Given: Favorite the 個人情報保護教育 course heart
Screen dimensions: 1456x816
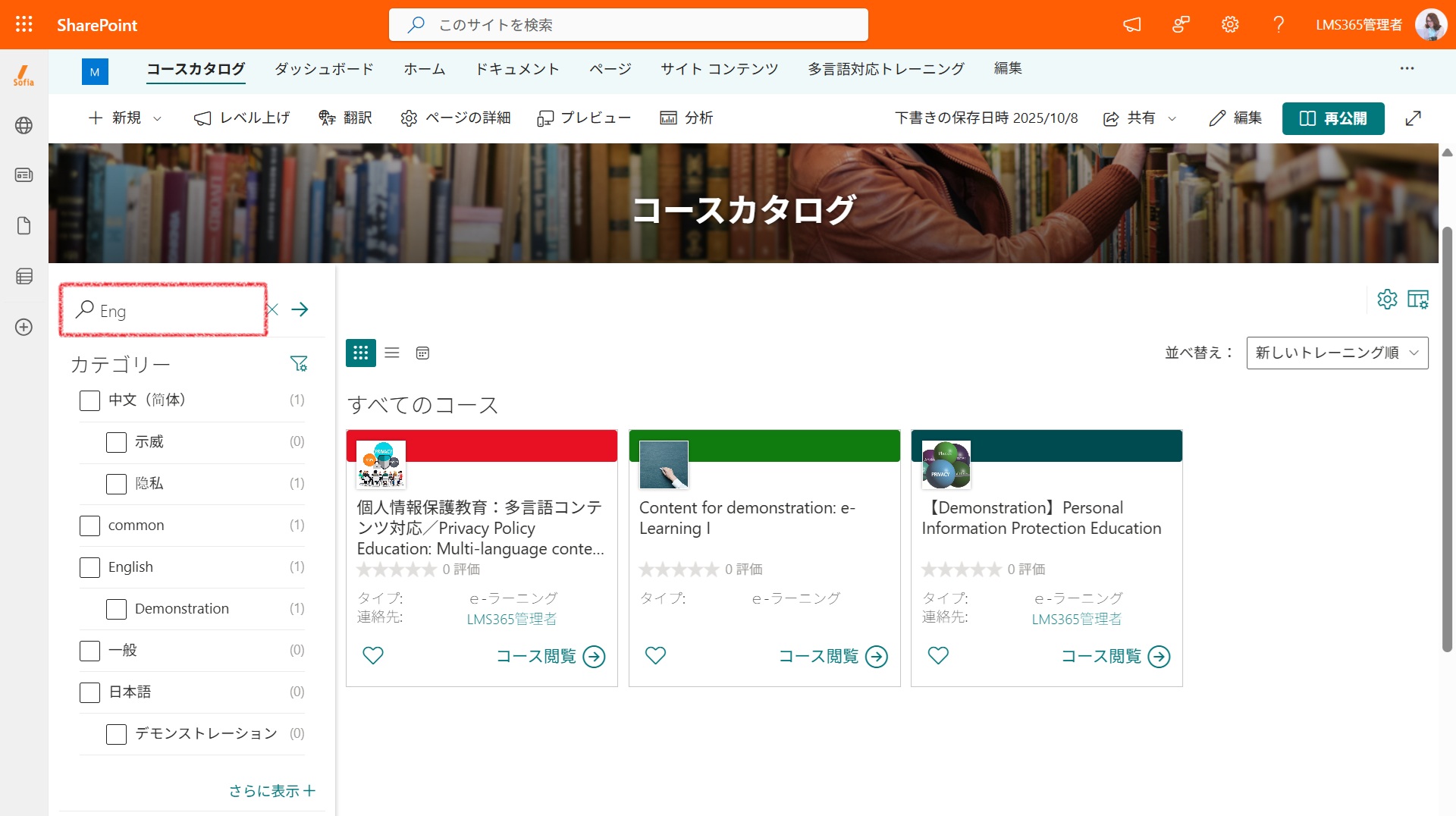Looking at the screenshot, I should [x=373, y=655].
